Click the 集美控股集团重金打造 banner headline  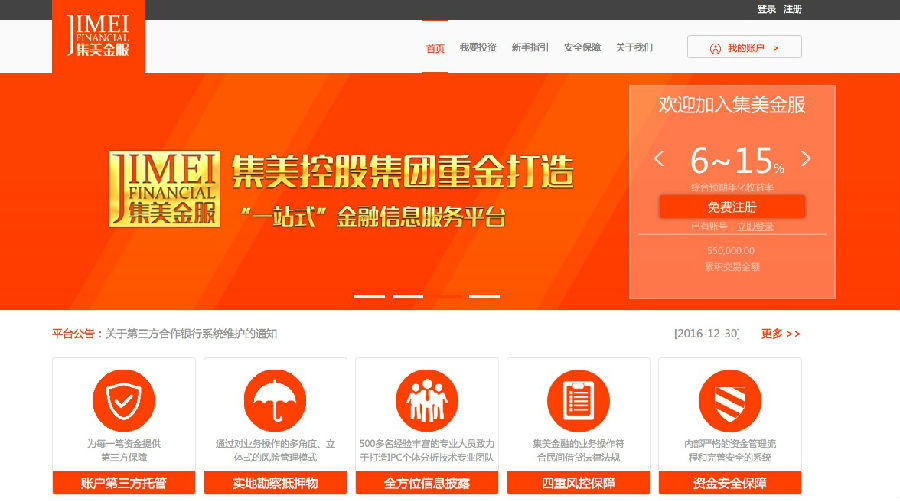point(402,171)
